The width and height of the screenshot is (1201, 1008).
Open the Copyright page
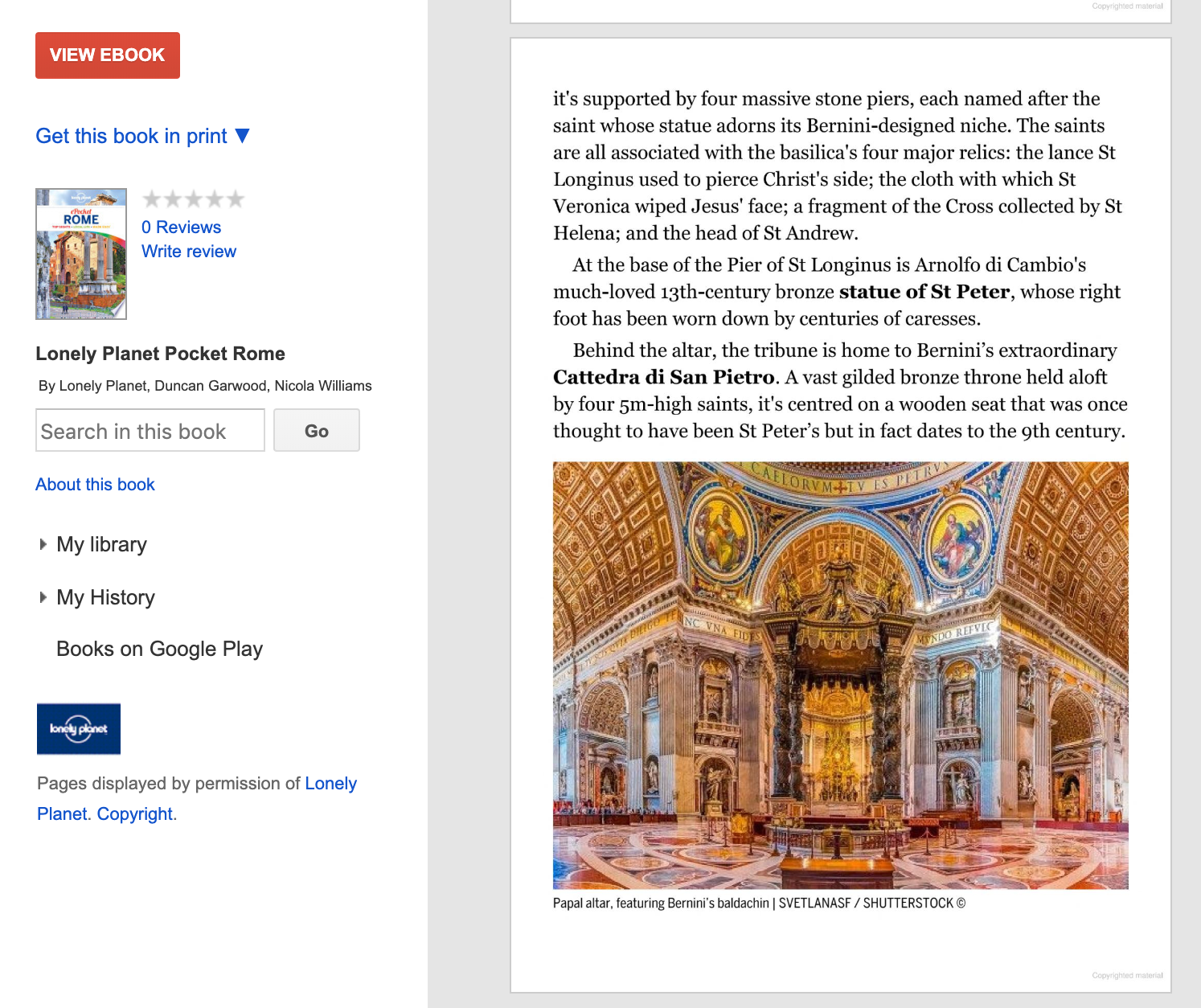coord(135,813)
